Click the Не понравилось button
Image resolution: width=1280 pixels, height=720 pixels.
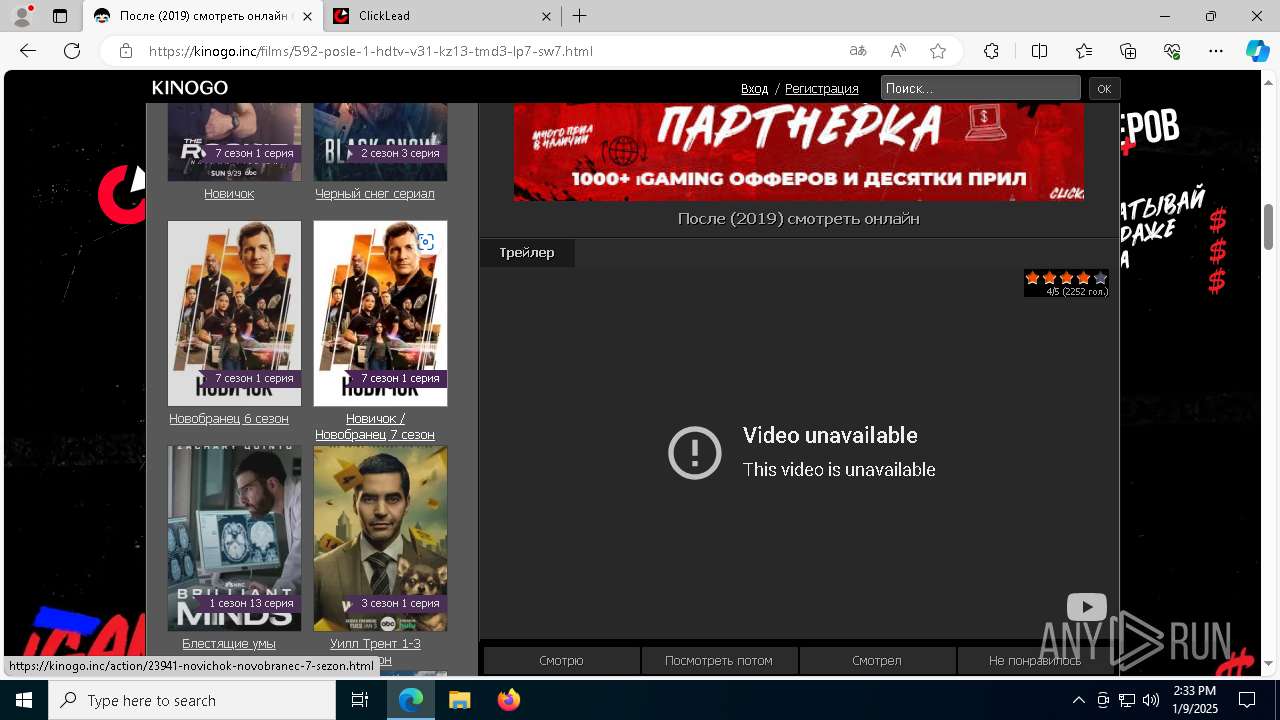click(x=1035, y=660)
